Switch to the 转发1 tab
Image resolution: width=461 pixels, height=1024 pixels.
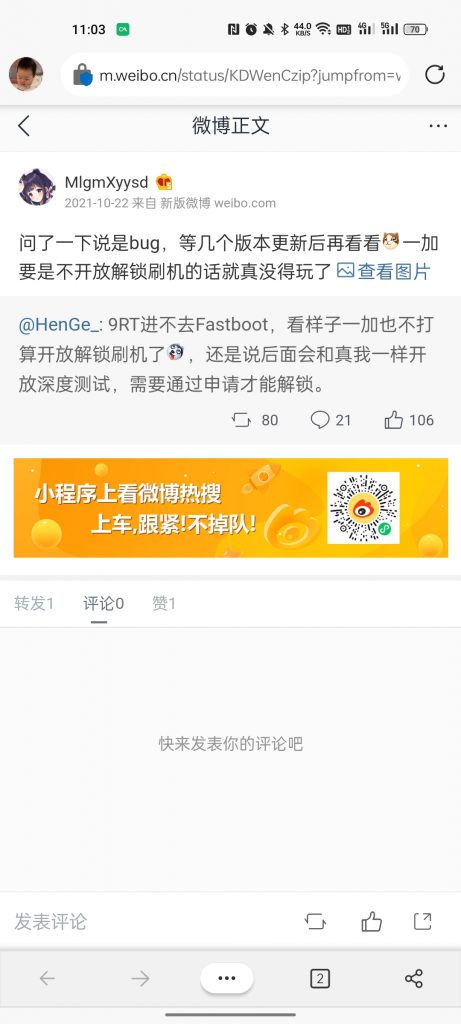tap(34, 603)
